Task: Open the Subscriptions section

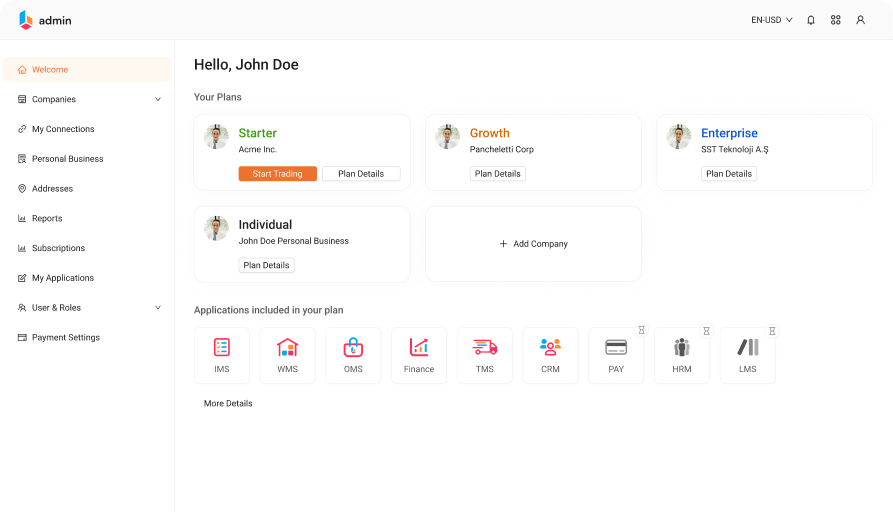Action: 87,248
